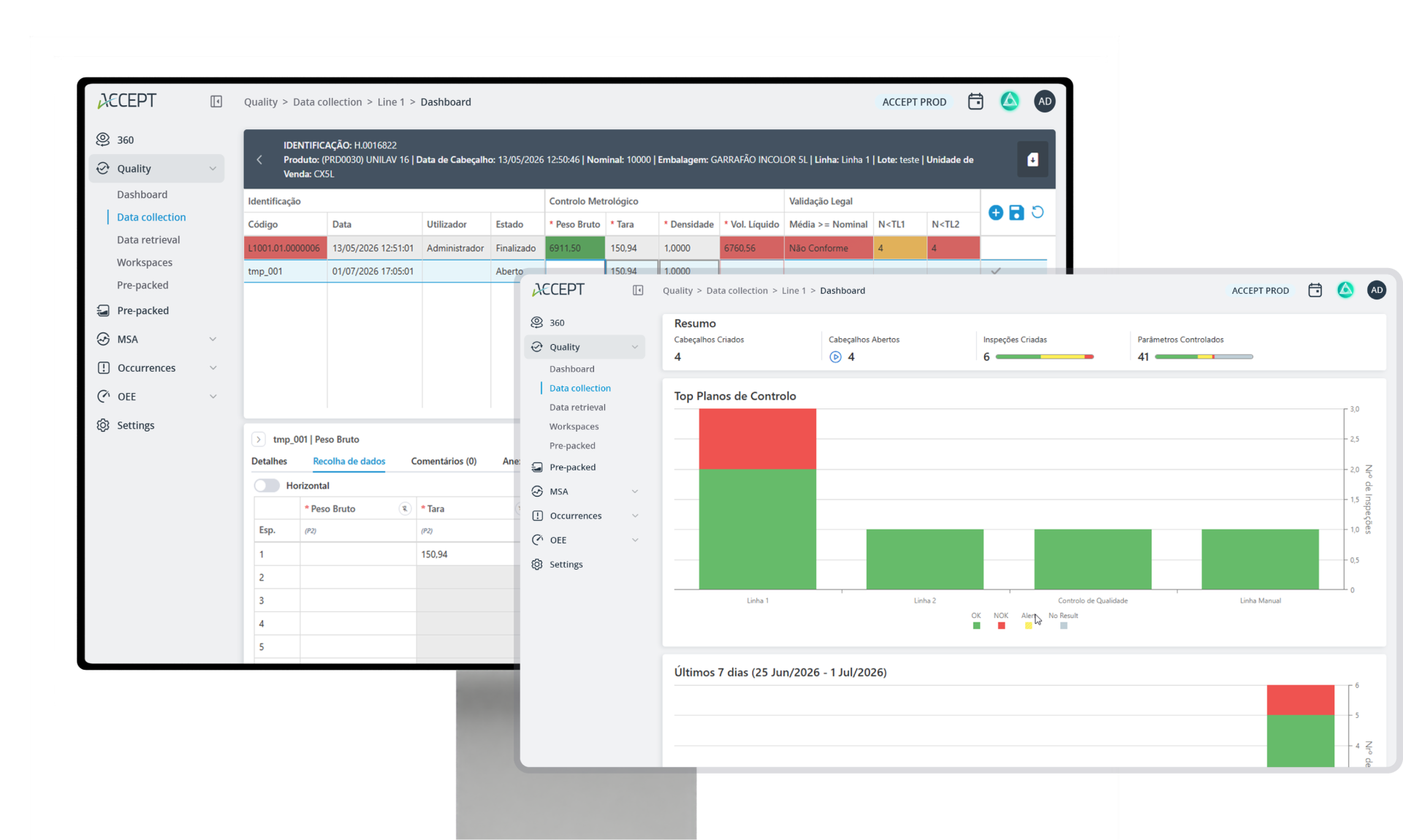The height and width of the screenshot is (840, 1403).
Task: Click the download document icon in header banner
Action: 1033,160
